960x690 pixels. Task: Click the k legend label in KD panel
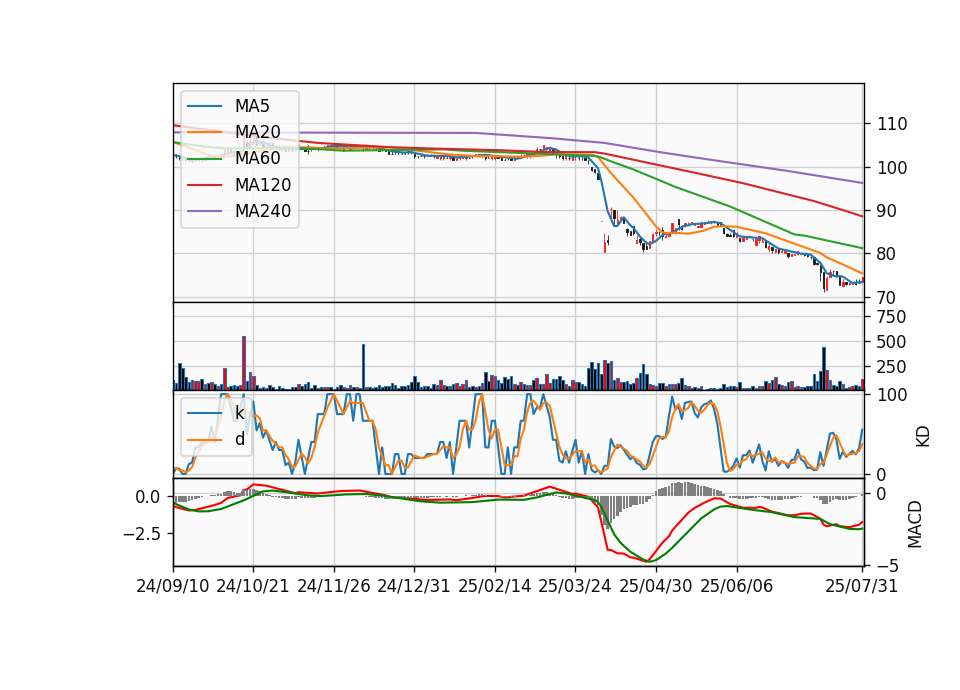click(239, 413)
